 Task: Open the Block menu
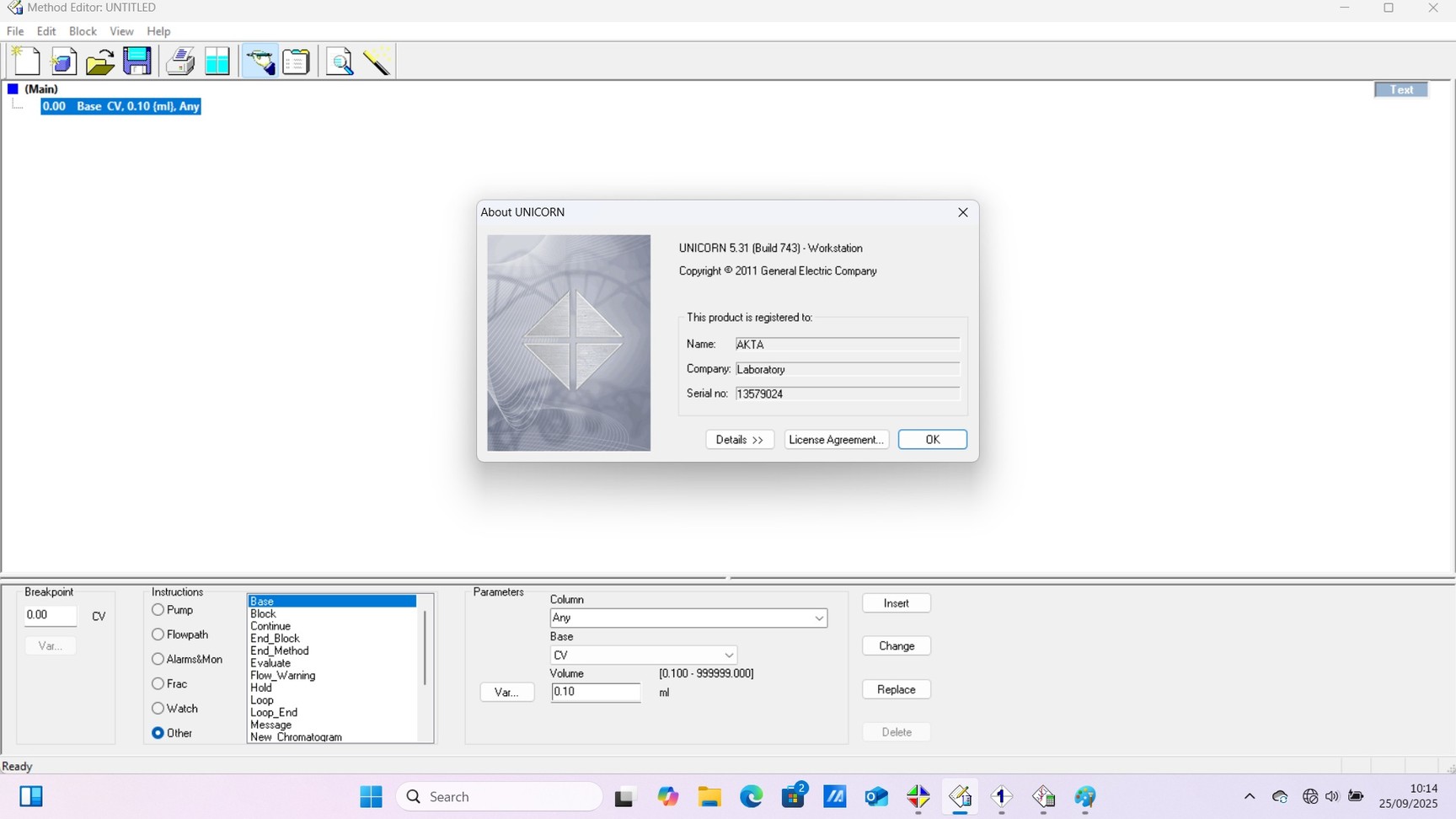(83, 31)
